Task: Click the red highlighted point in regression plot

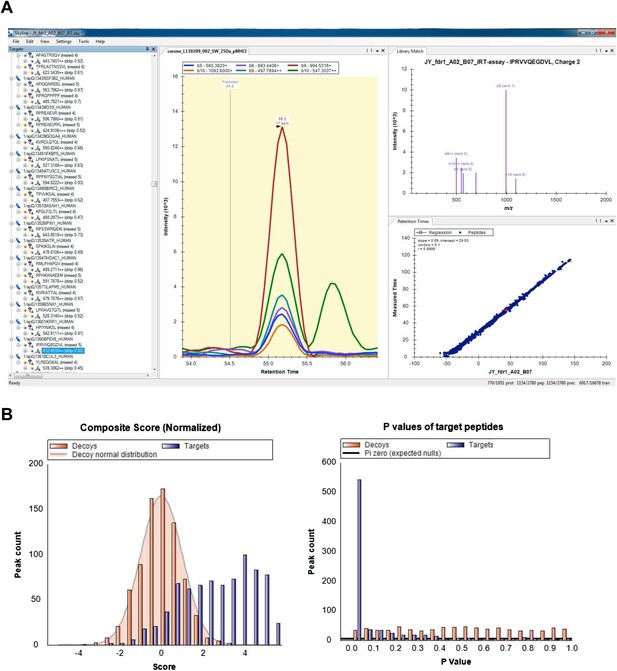Action: (x=505, y=309)
